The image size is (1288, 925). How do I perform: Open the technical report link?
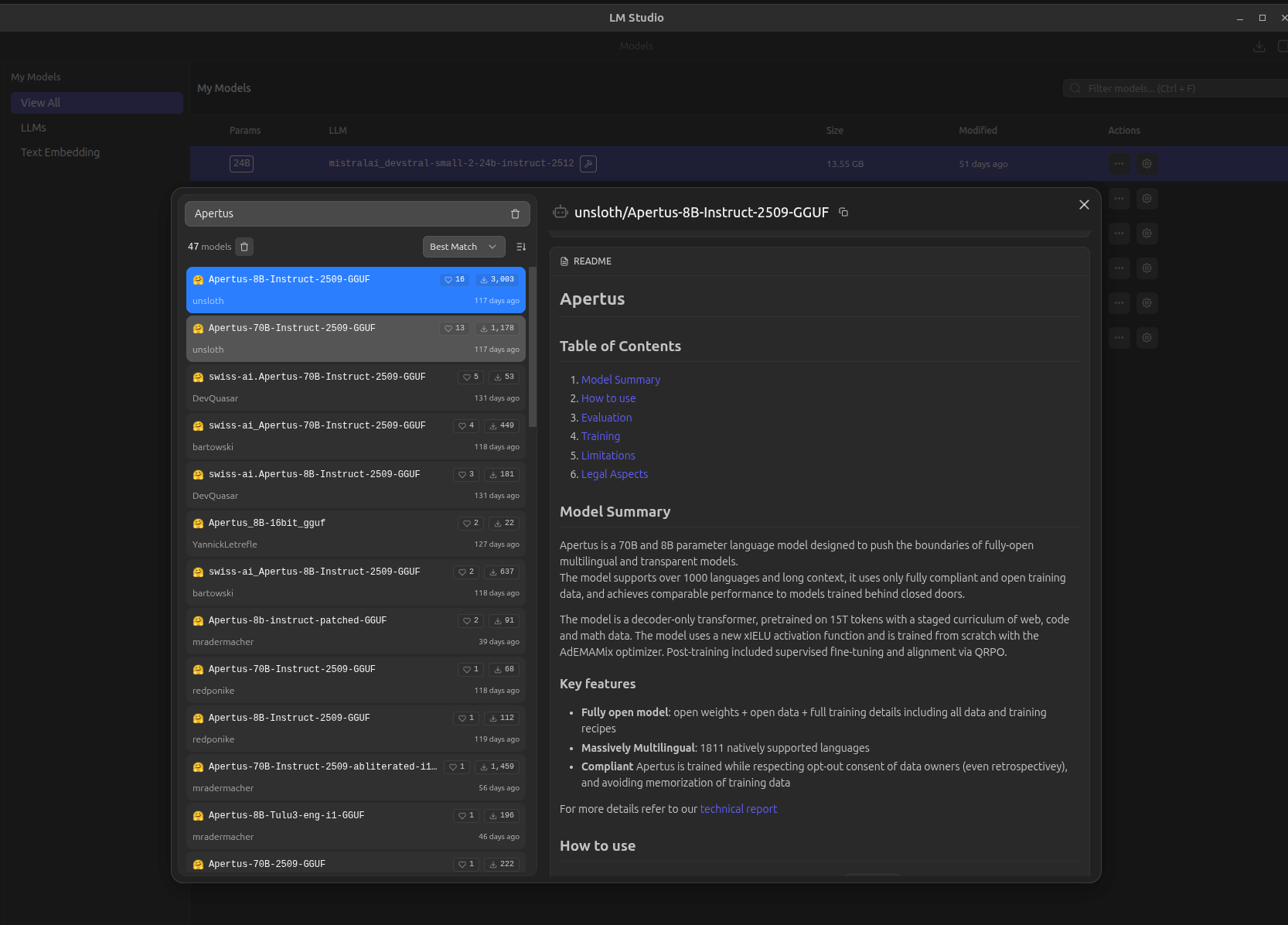pyautogui.click(x=738, y=809)
